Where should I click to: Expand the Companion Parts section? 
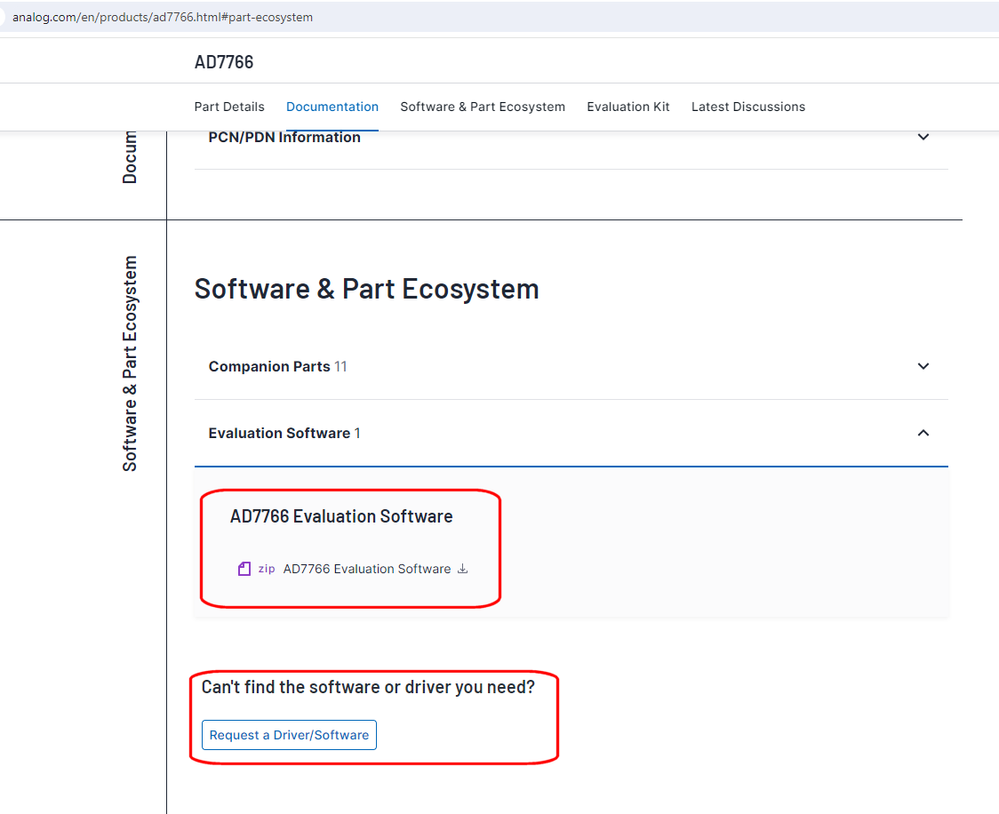click(x=923, y=366)
